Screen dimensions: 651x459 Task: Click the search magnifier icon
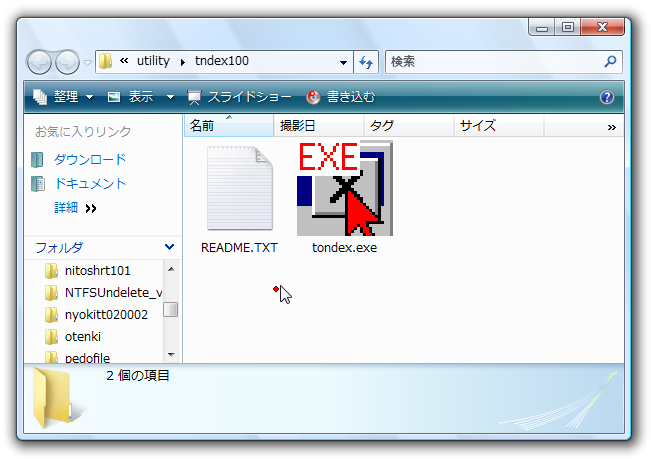point(610,62)
